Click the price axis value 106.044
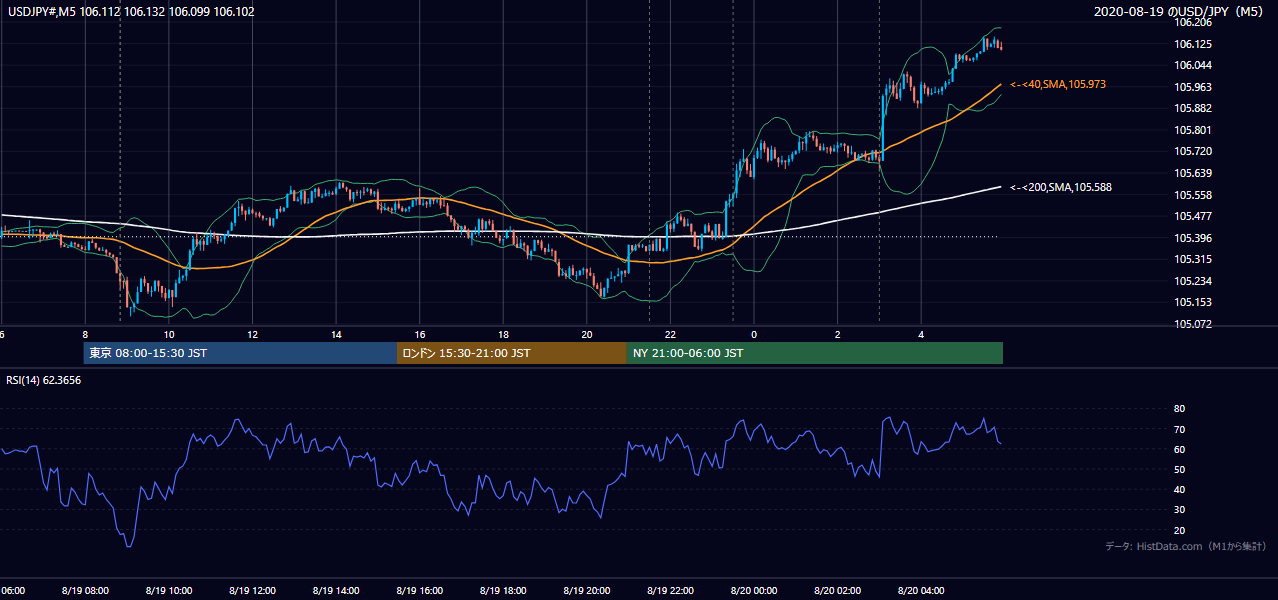 pyautogui.click(x=1194, y=66)
